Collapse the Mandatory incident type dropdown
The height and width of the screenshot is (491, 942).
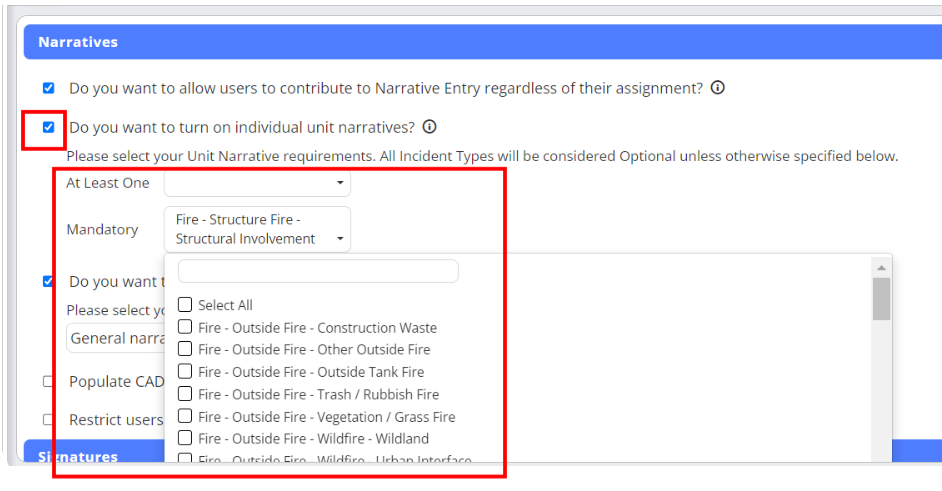tap(257, 229)
